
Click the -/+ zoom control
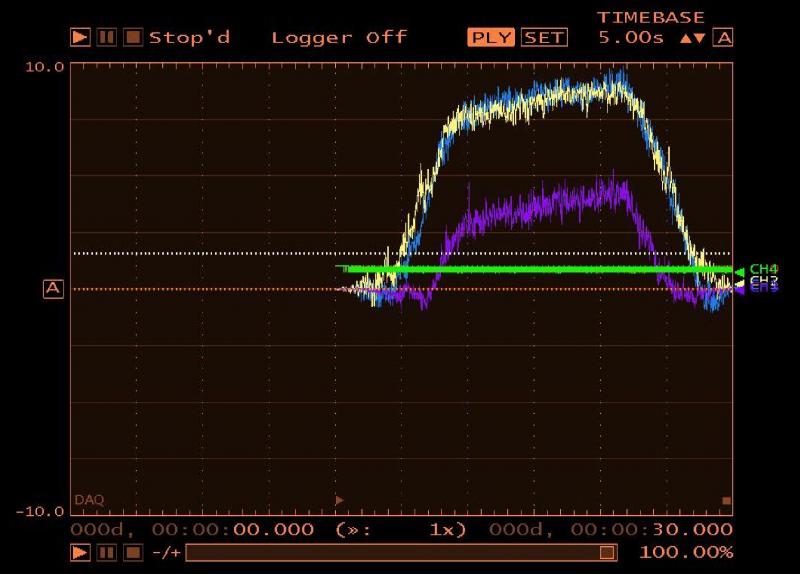[x=165, y=553]
